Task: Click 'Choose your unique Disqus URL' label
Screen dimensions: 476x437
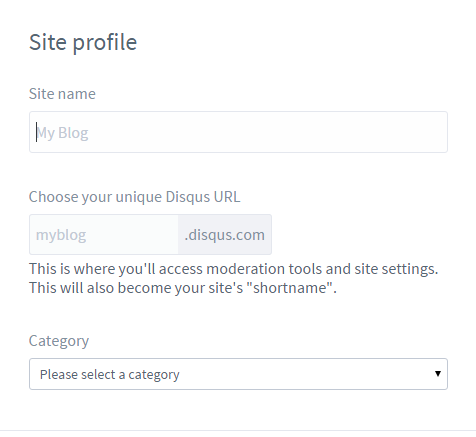Action: tap(134, 197)
